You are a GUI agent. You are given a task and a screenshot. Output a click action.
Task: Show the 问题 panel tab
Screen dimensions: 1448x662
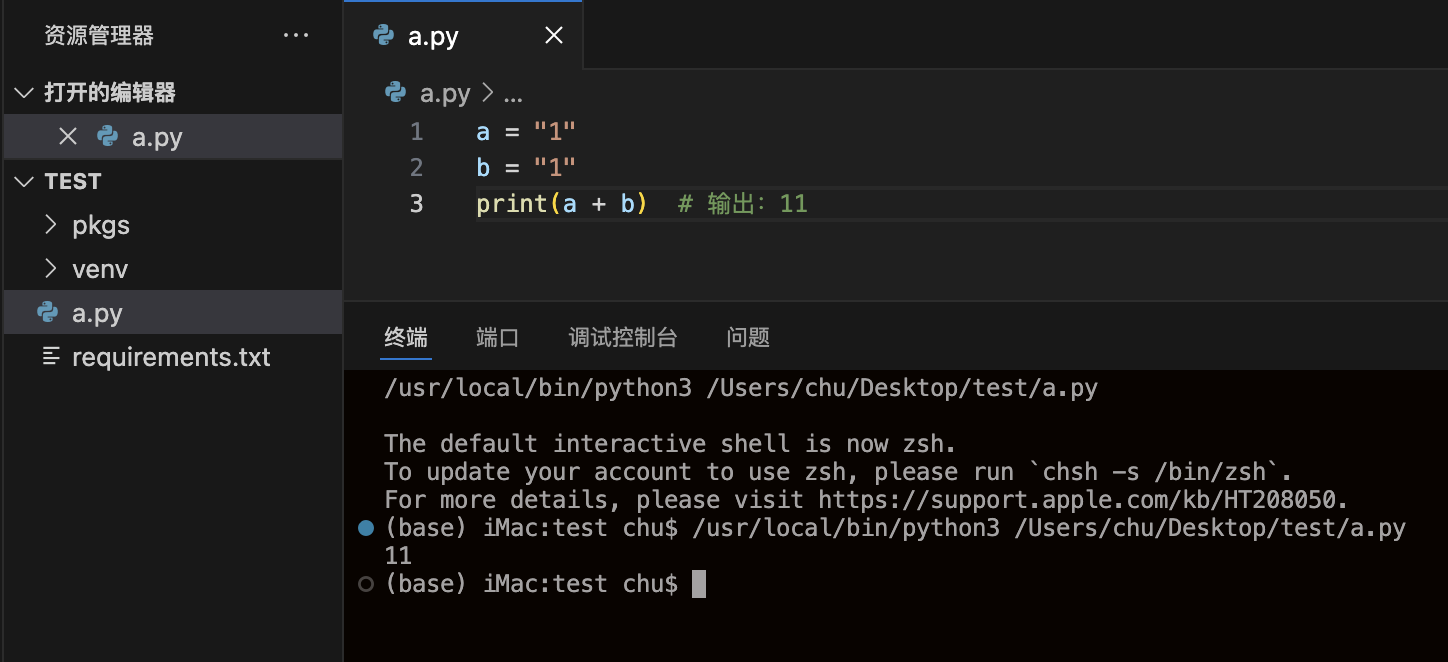point(748,338)
